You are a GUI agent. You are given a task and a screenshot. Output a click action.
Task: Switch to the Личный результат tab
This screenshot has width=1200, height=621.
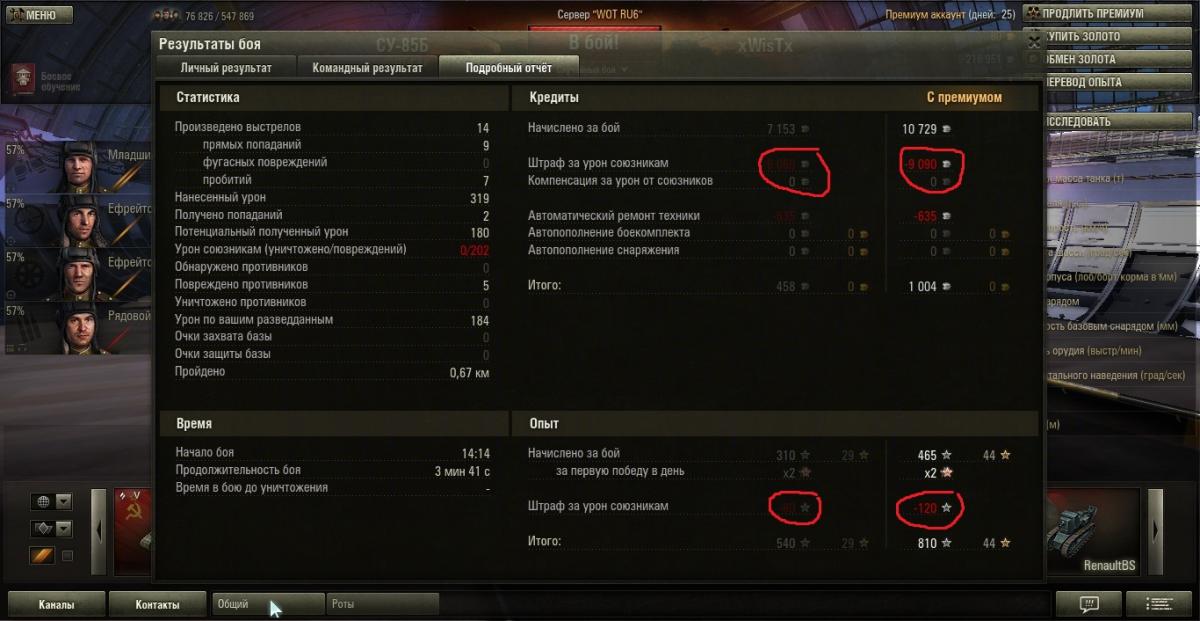click(x=226, y=68)
